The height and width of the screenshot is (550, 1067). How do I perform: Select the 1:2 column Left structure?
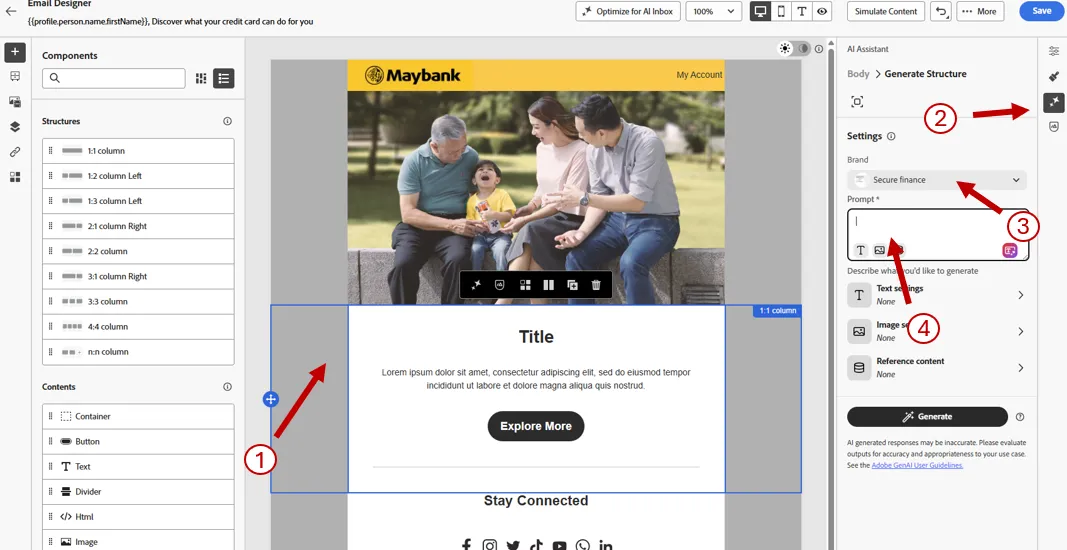pyautogui.click(x=138, y=176)
